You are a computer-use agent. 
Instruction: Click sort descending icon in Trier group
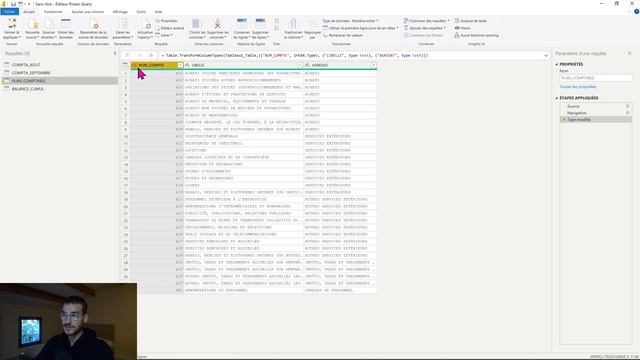click(x=277, y=28)
